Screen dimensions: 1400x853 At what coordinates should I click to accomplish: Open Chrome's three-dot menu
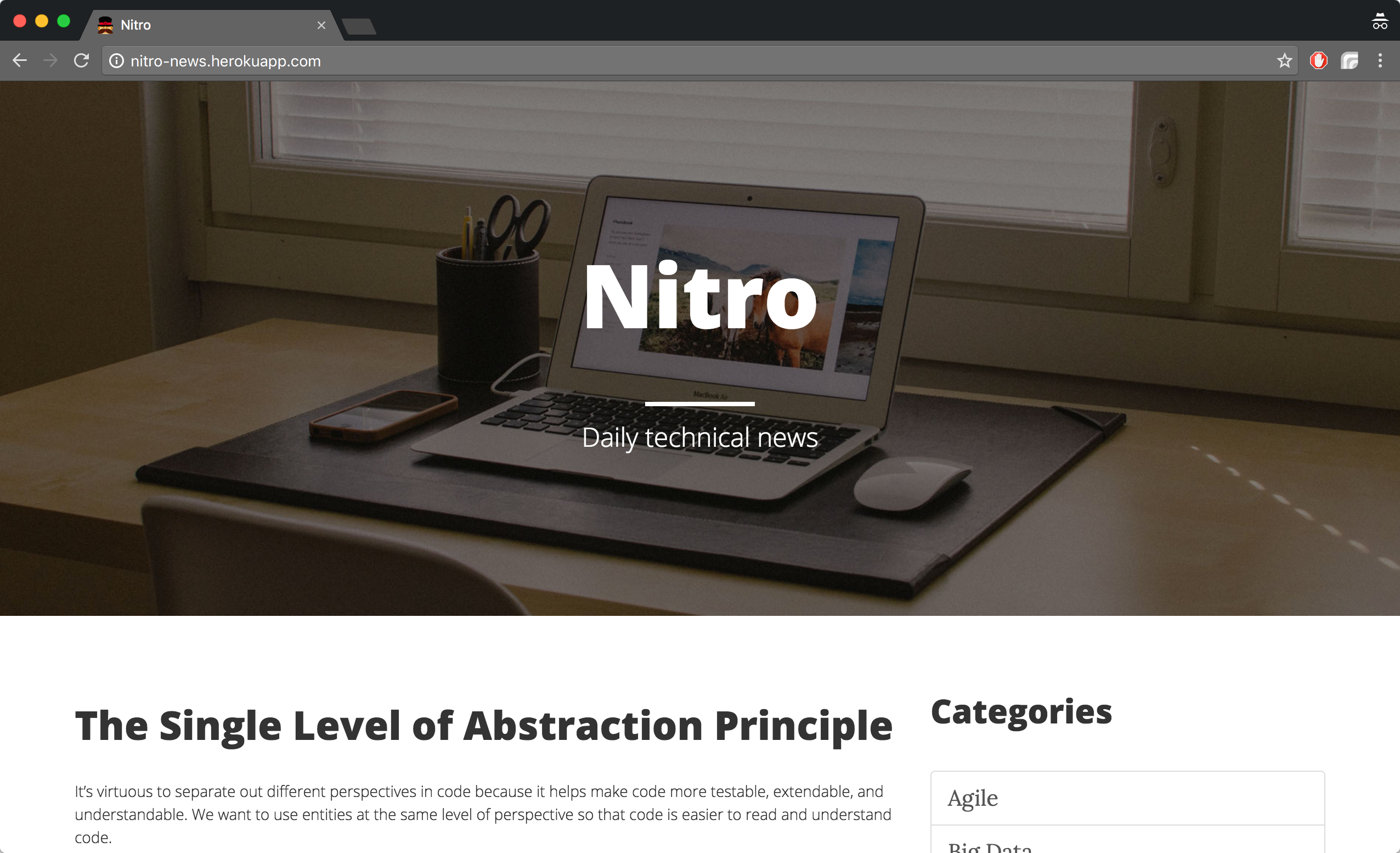coord(1380,60)
